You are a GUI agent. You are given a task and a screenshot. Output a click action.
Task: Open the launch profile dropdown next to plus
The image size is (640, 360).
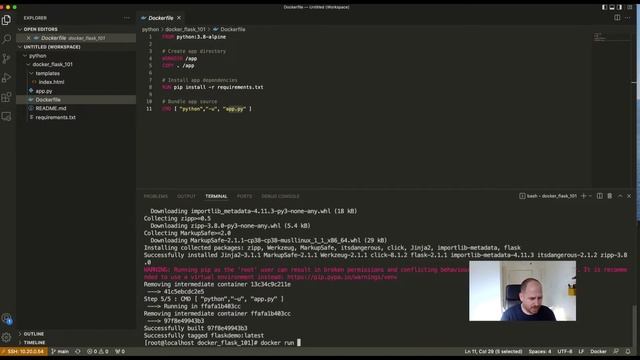[590, 196]
